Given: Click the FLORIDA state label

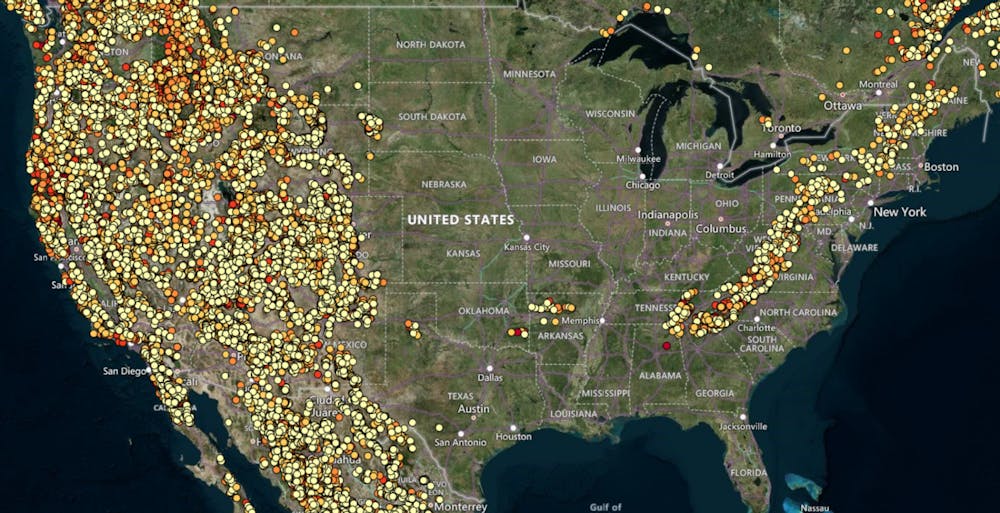Looking at the screenshot, I should point(749,473).
